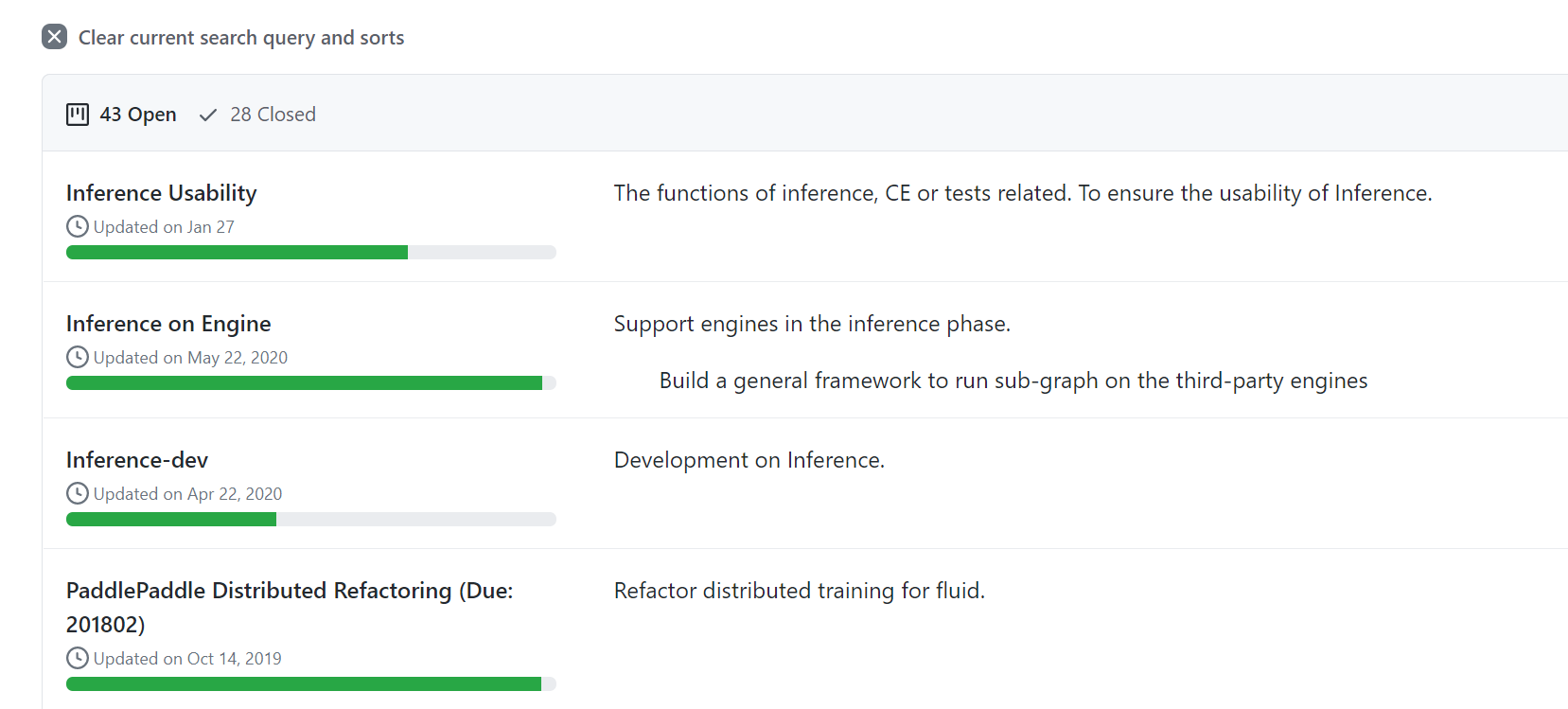Click the clock icon on Inference-dev milestone
Viewport: 1568px width, 709px height.
[77, 492]
